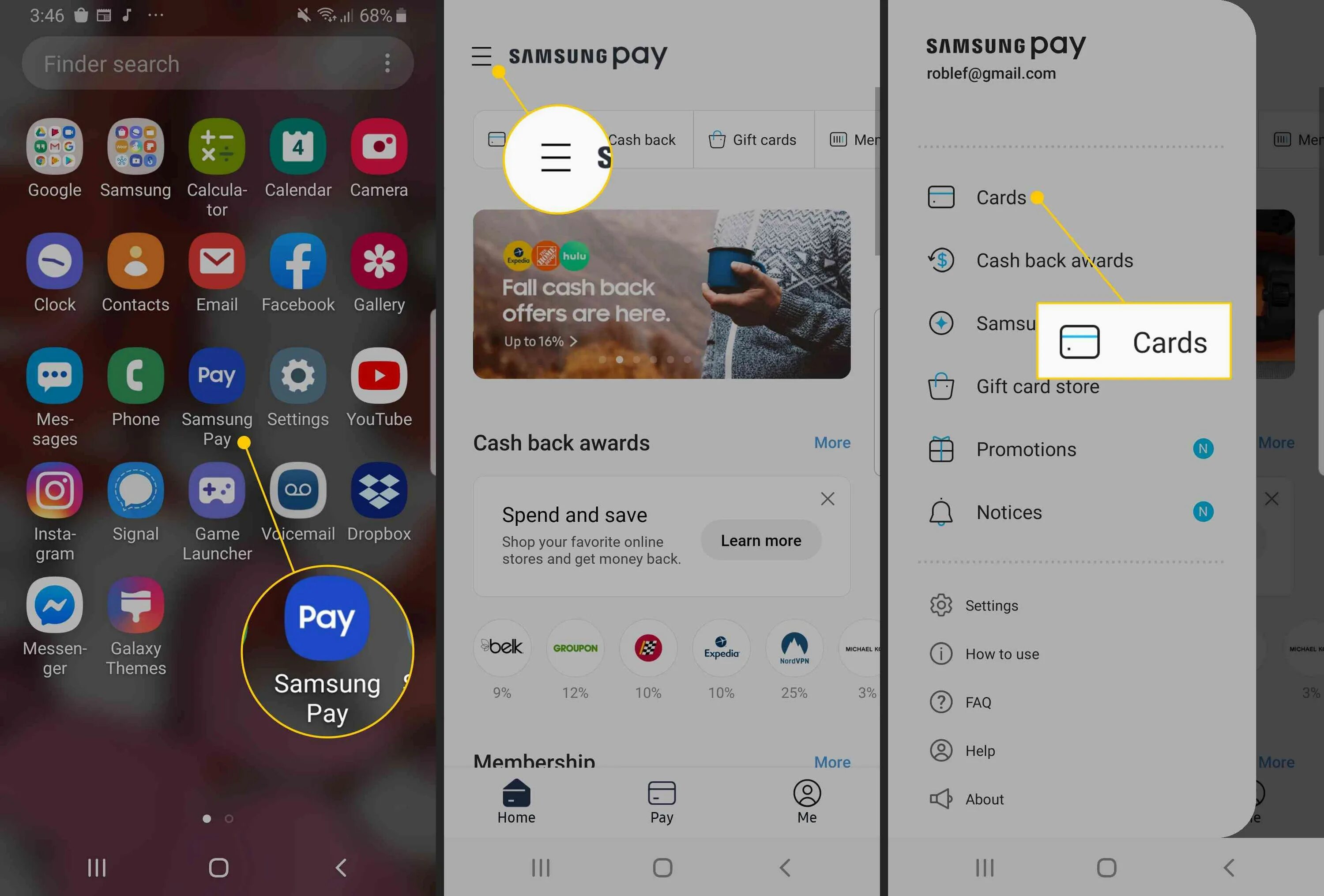This screenshot has height=896, width=1324.
Task: Select Home tab in Samsung Pay
Action: point(517,800)
